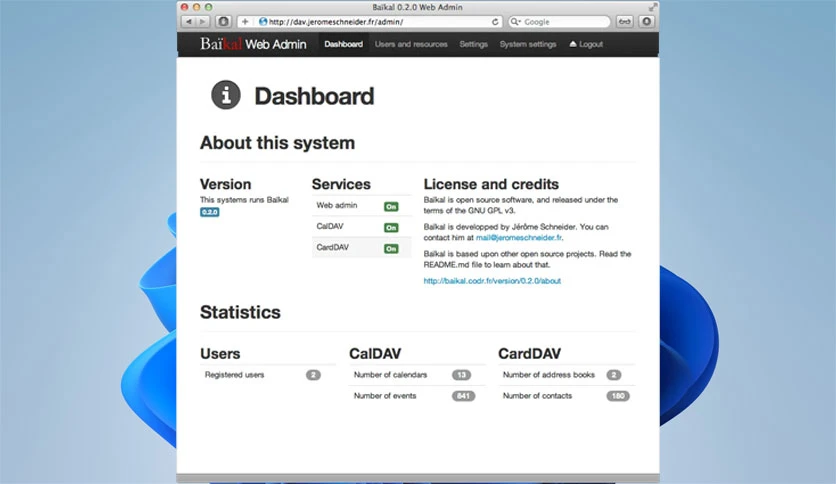
Task: Go forward with the Safari forward arrow
Action: [203, 22]
